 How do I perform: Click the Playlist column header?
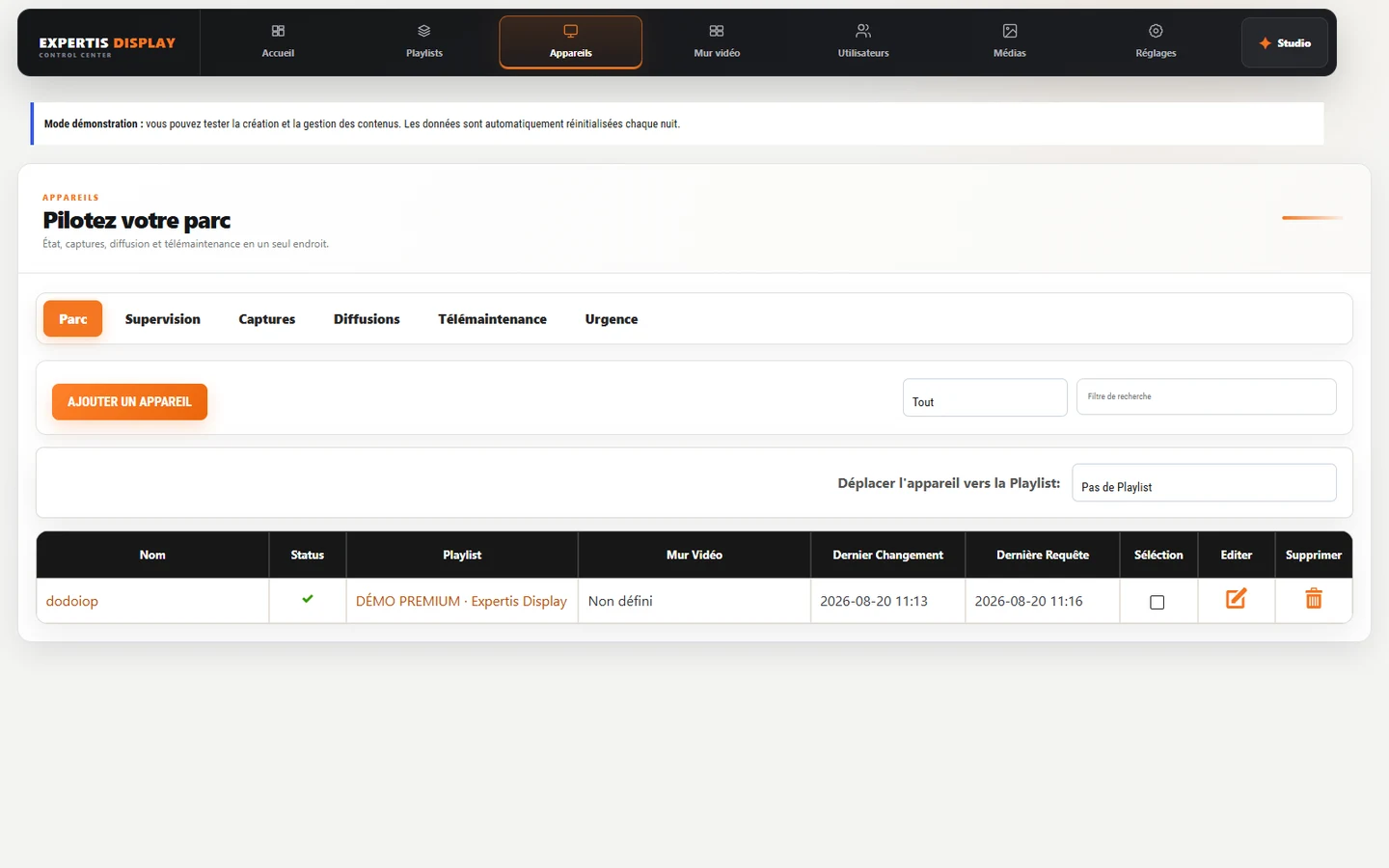(x=462, y=555)
